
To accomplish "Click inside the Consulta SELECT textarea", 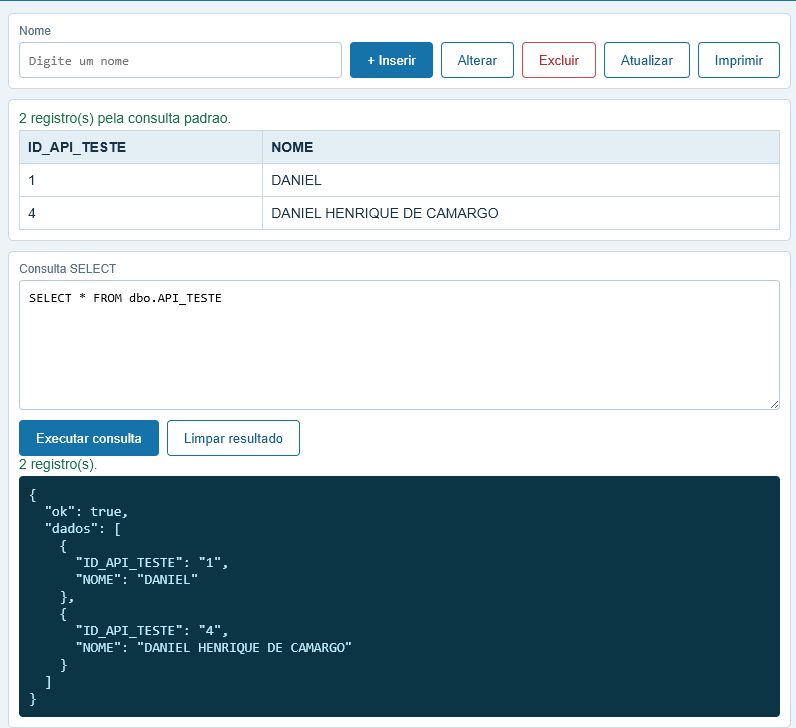I will click(x=400, y=345).
